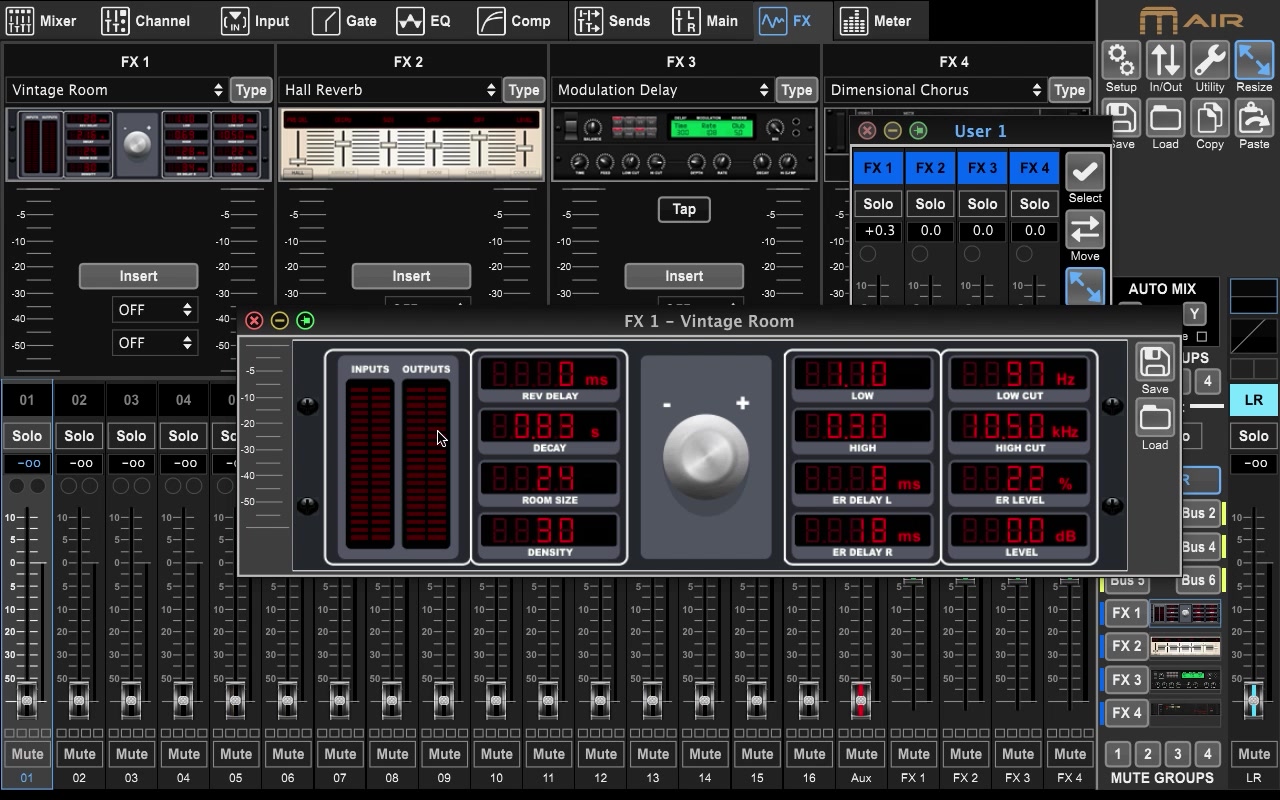Open the Utility wrench icon
The width and height of the screenshot is (1280, 800).
click(1209, 61)
